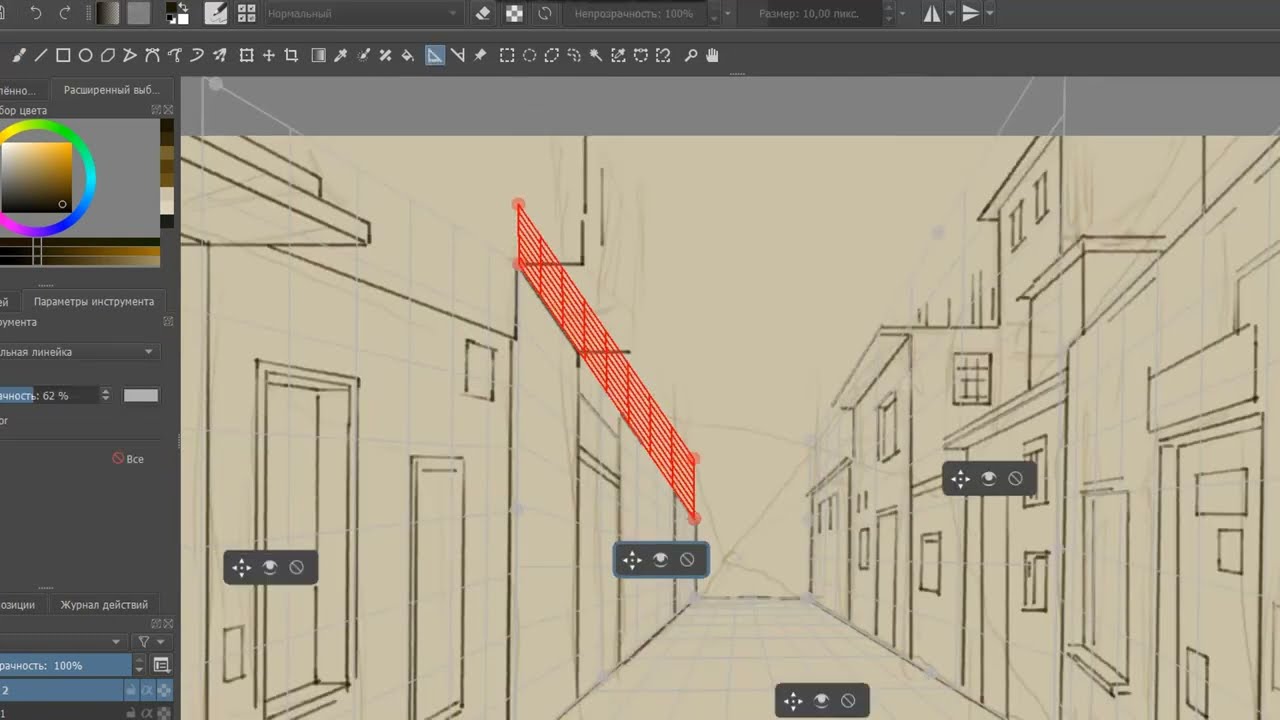1280x720 pixels.
Task: Toggle Preserve Alpha checkerboard button
Action: click(514, 13)
